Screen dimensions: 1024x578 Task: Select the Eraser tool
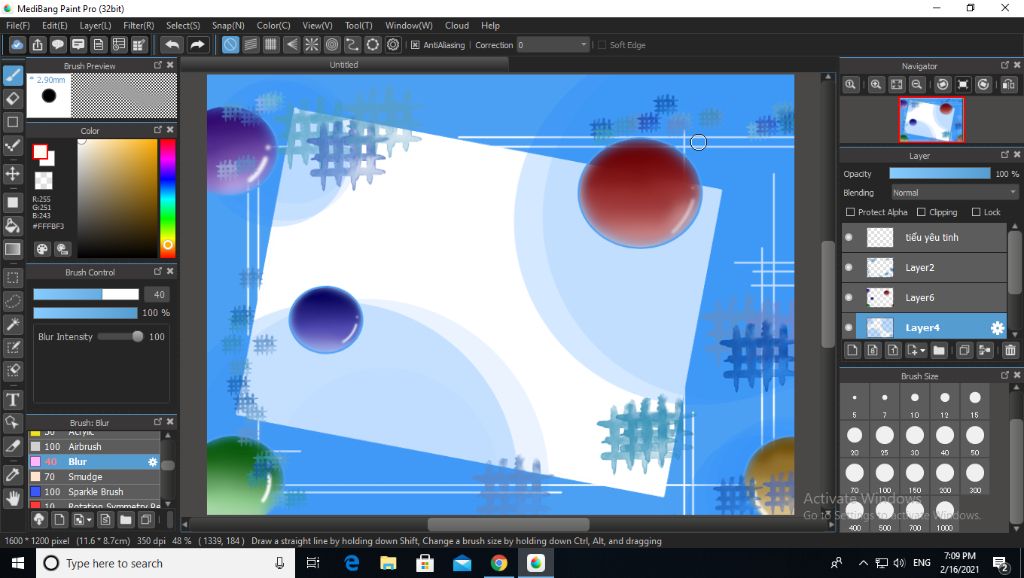pos(12,99)
